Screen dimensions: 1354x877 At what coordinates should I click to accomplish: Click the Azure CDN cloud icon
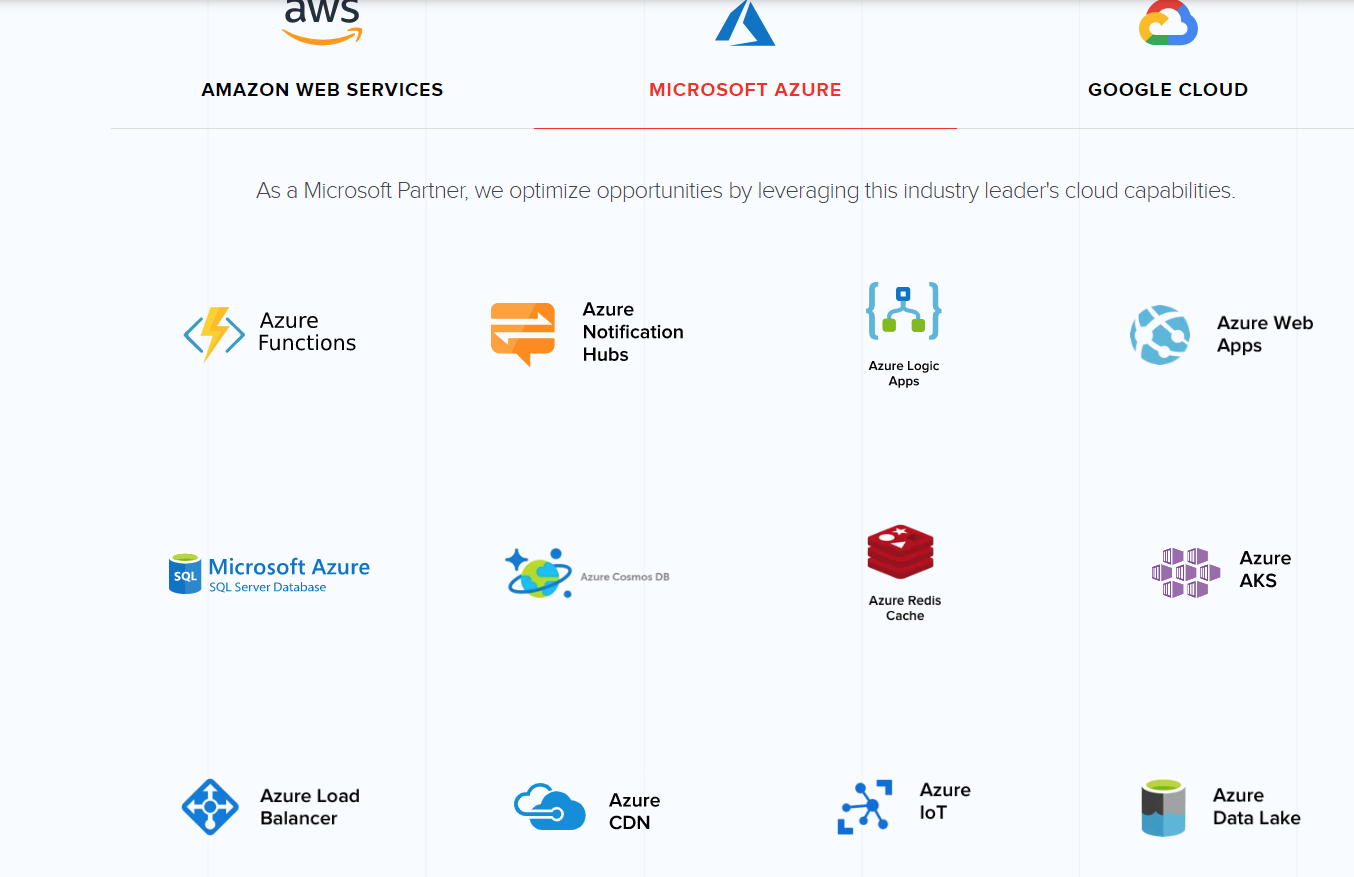point(549,807)
